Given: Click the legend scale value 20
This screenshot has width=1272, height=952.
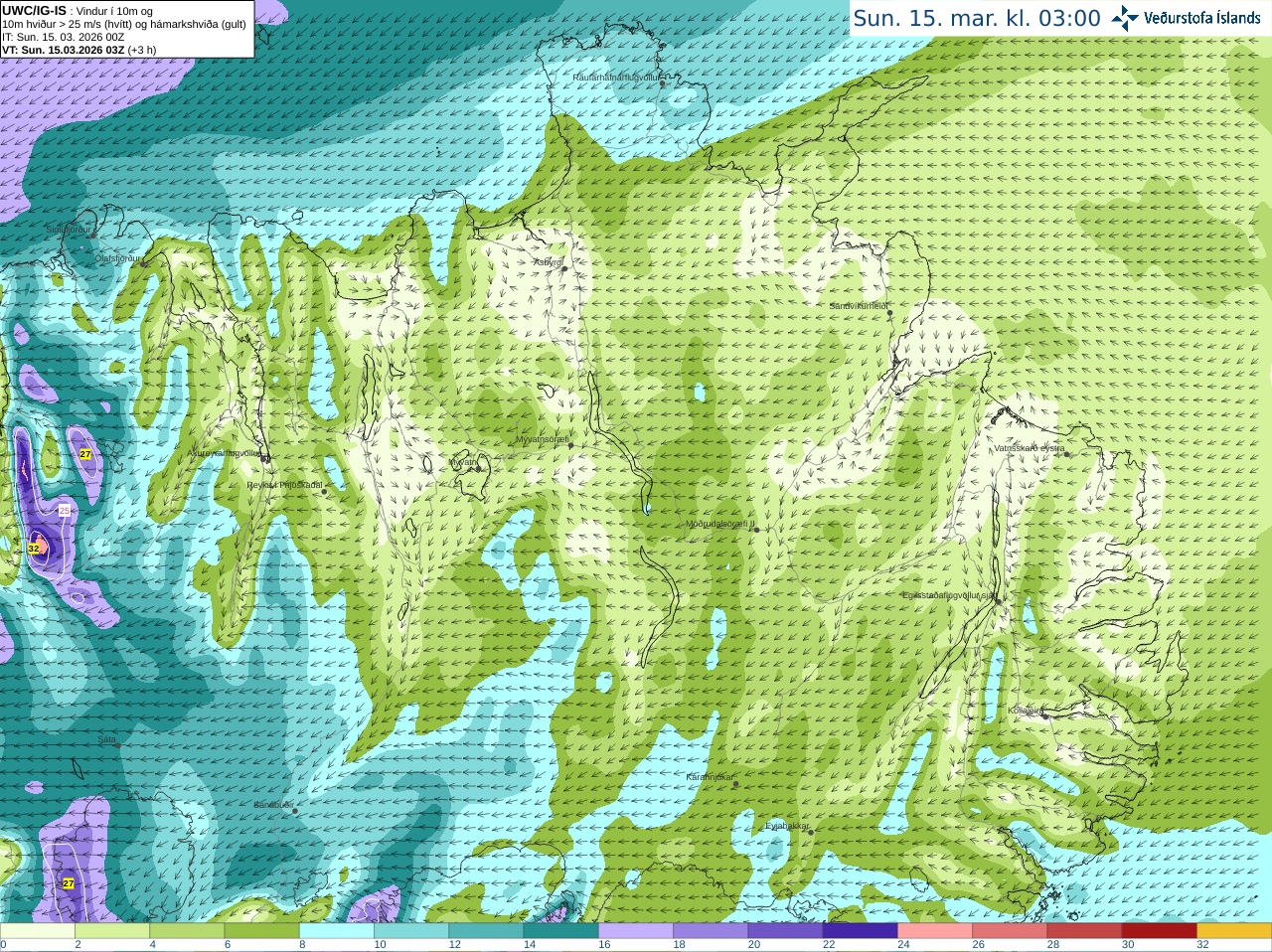Looking at the screenshot, I should click(x=754, y=945).
